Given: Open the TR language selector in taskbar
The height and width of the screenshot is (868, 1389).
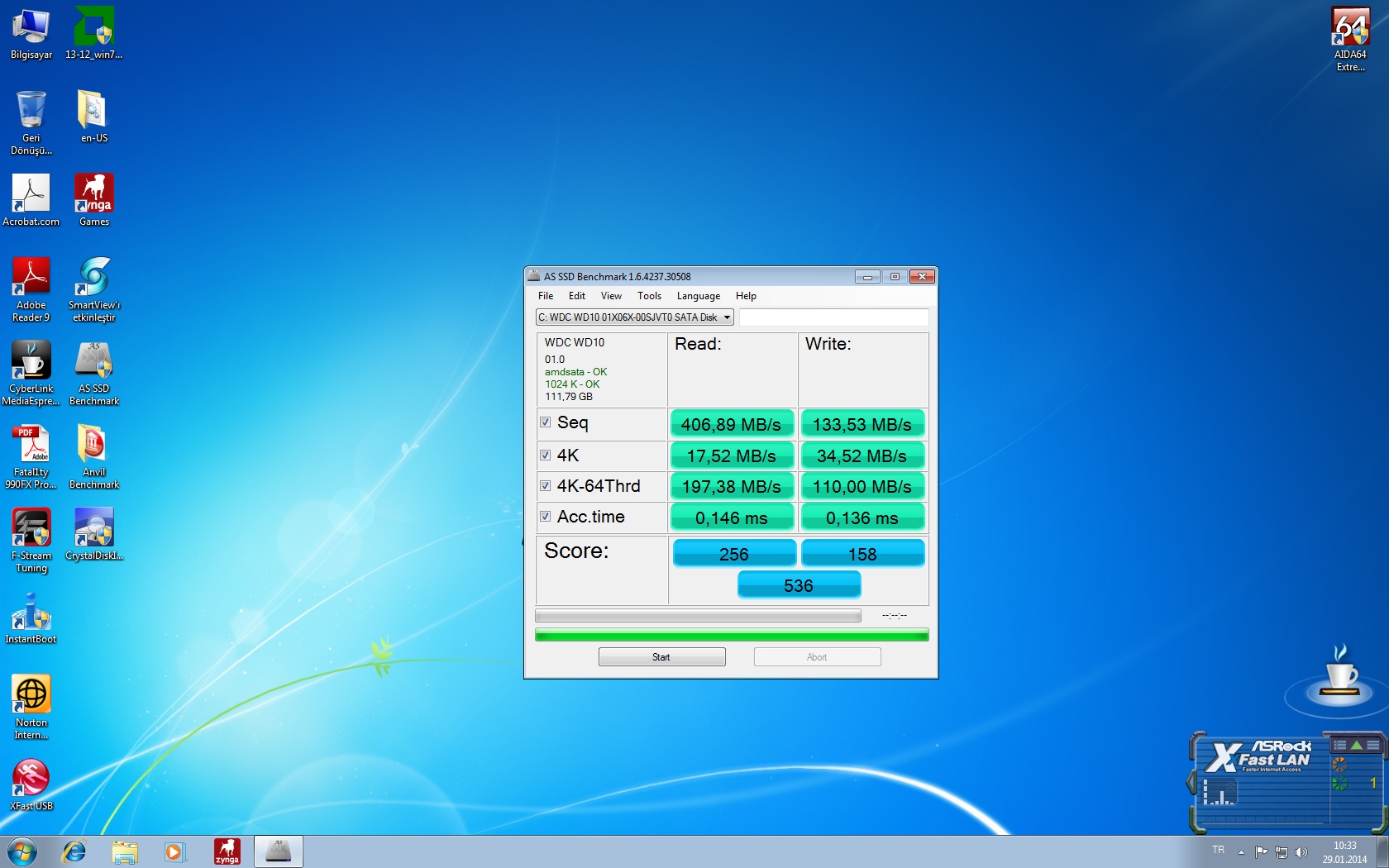Looking at the screenshot, I should coord(1218,851).
